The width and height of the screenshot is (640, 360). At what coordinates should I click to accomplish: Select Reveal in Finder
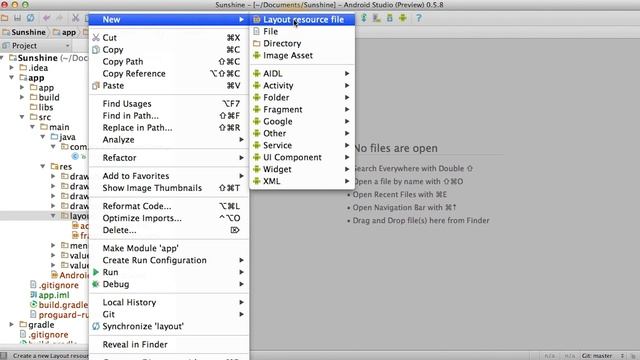click(169, 344)
